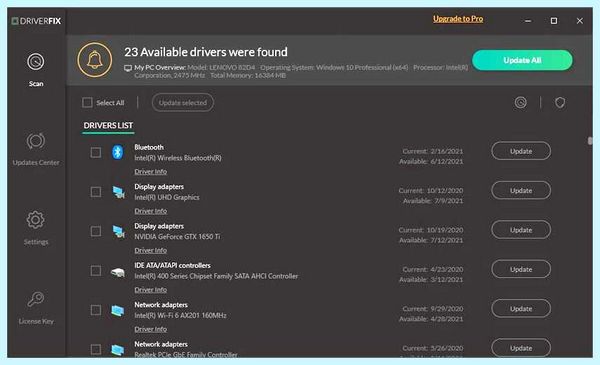Viewport: 600px width, 365px height.
Task: Click the '23 Available drivers were found' heading
Action: click(x=206, y=52)
